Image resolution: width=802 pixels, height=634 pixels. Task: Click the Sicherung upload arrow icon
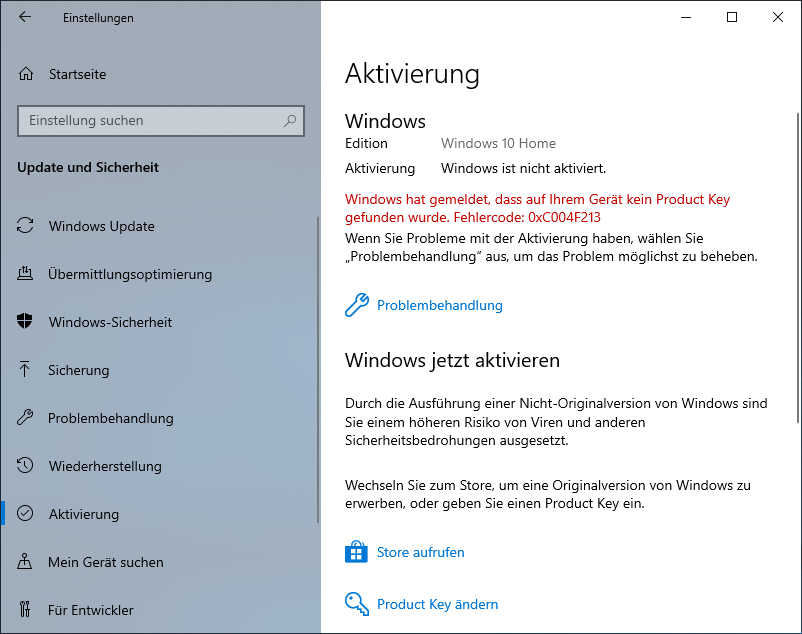click(x=25, y=369)
